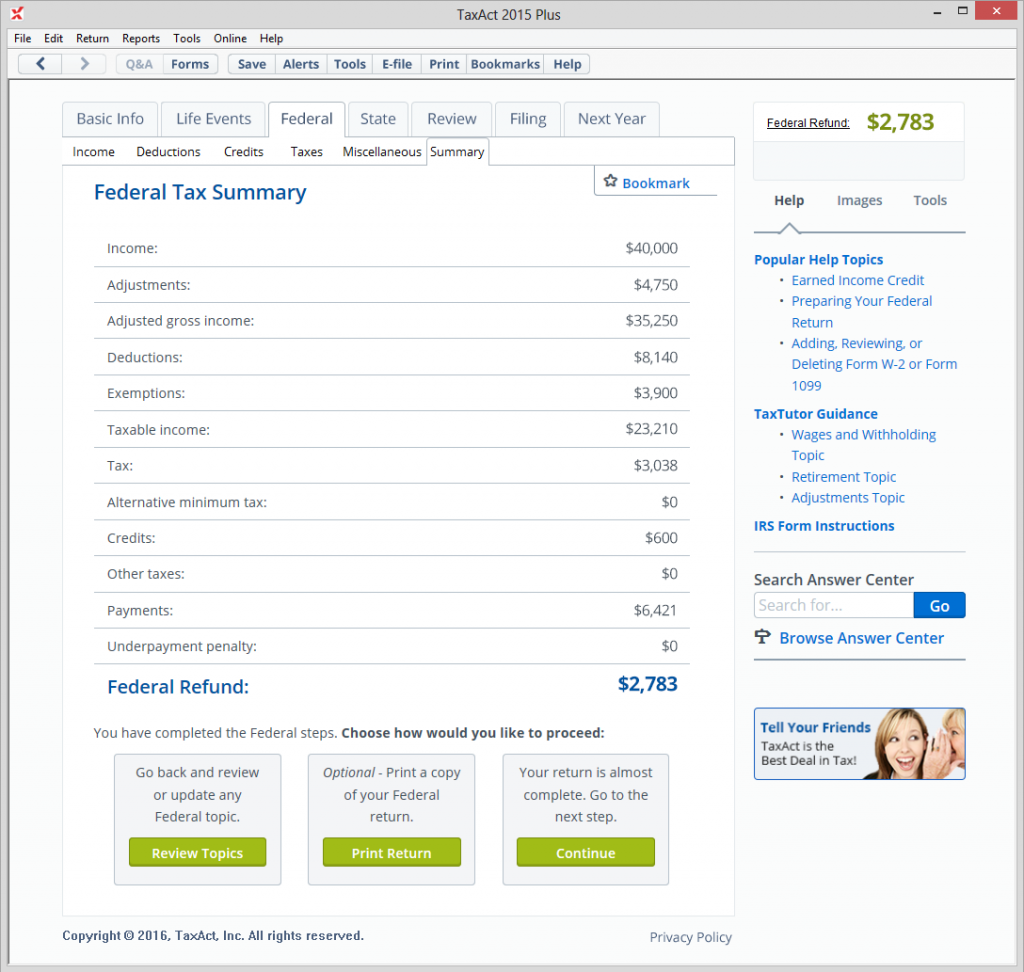Click the forward navigation arrow

click(x=85, y=63)
